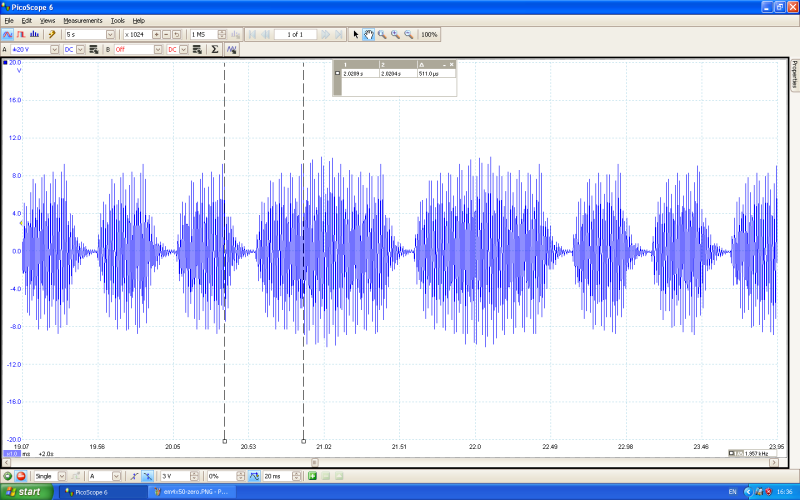Click the horizontal scrollbar right arrow
This screenshot has height=500, width=800.
tap(774, 462)
